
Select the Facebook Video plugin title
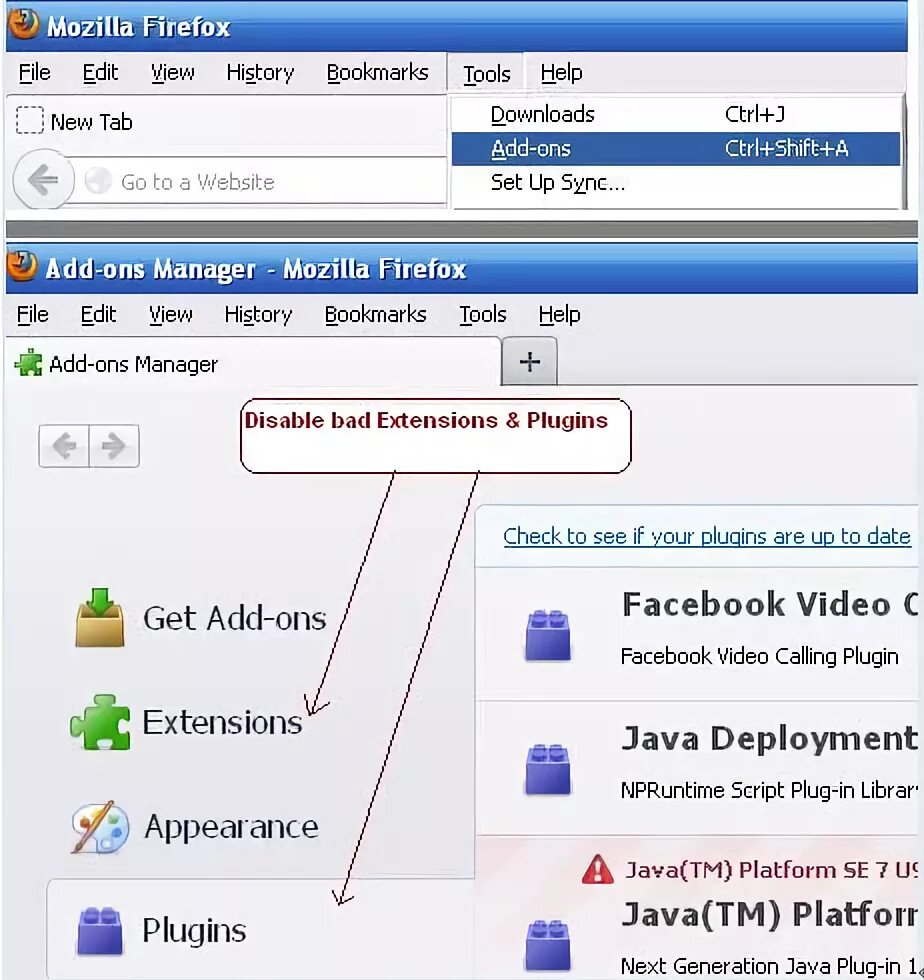[770, 604]
